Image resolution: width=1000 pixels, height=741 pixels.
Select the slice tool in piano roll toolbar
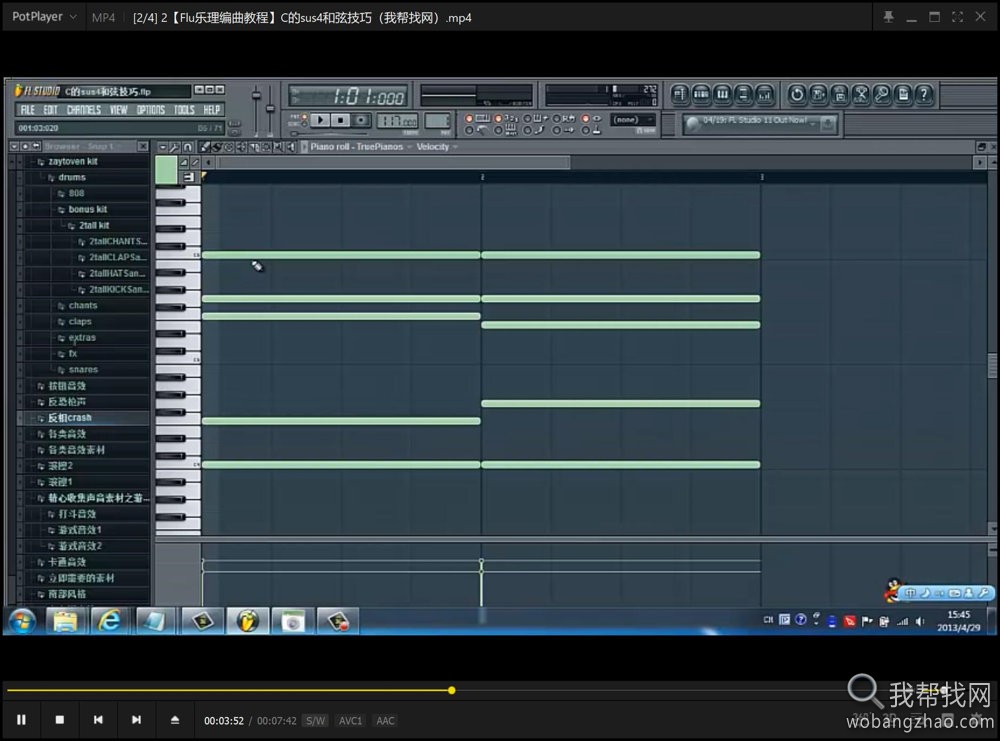254,147
